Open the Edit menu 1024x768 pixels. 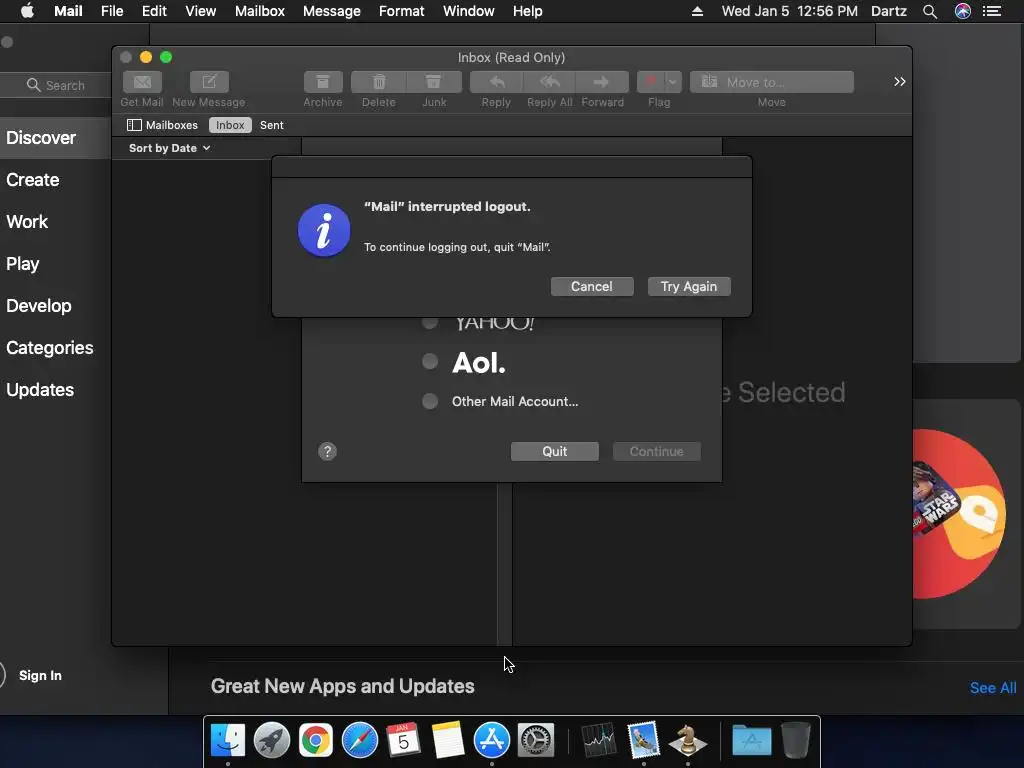[x=154, y=11]
